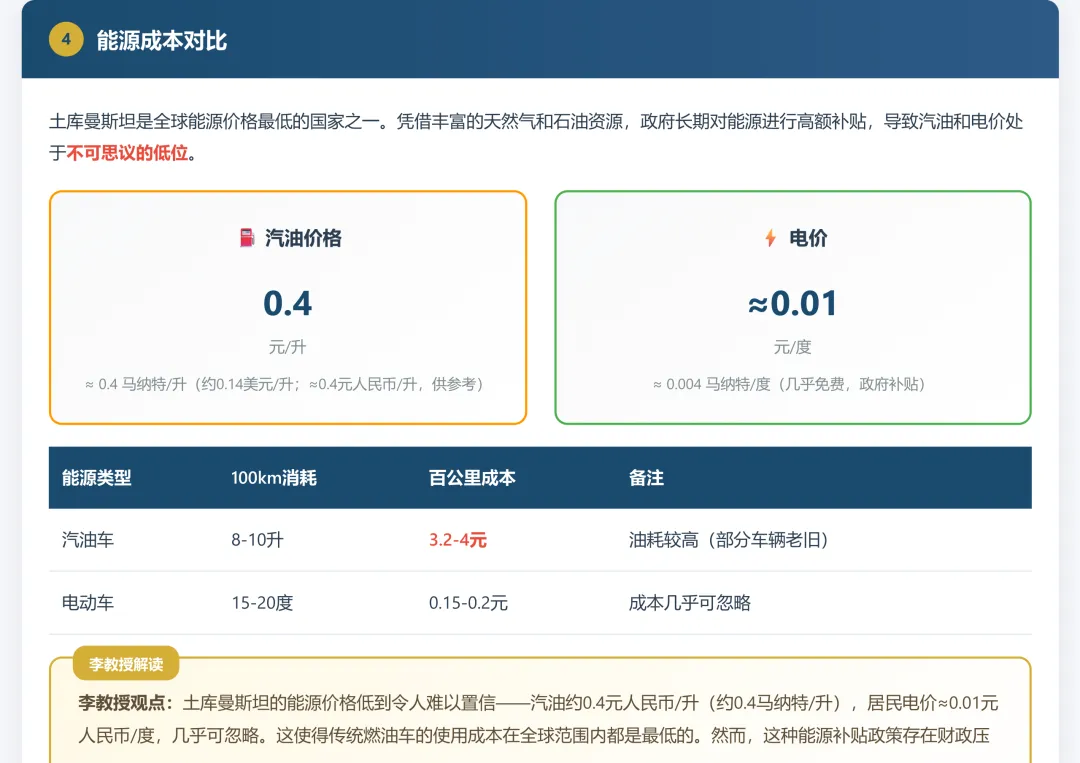This screenshot has height=763, width=1080.
Task: Toggle the electricity price card selection
Action: 793,307
